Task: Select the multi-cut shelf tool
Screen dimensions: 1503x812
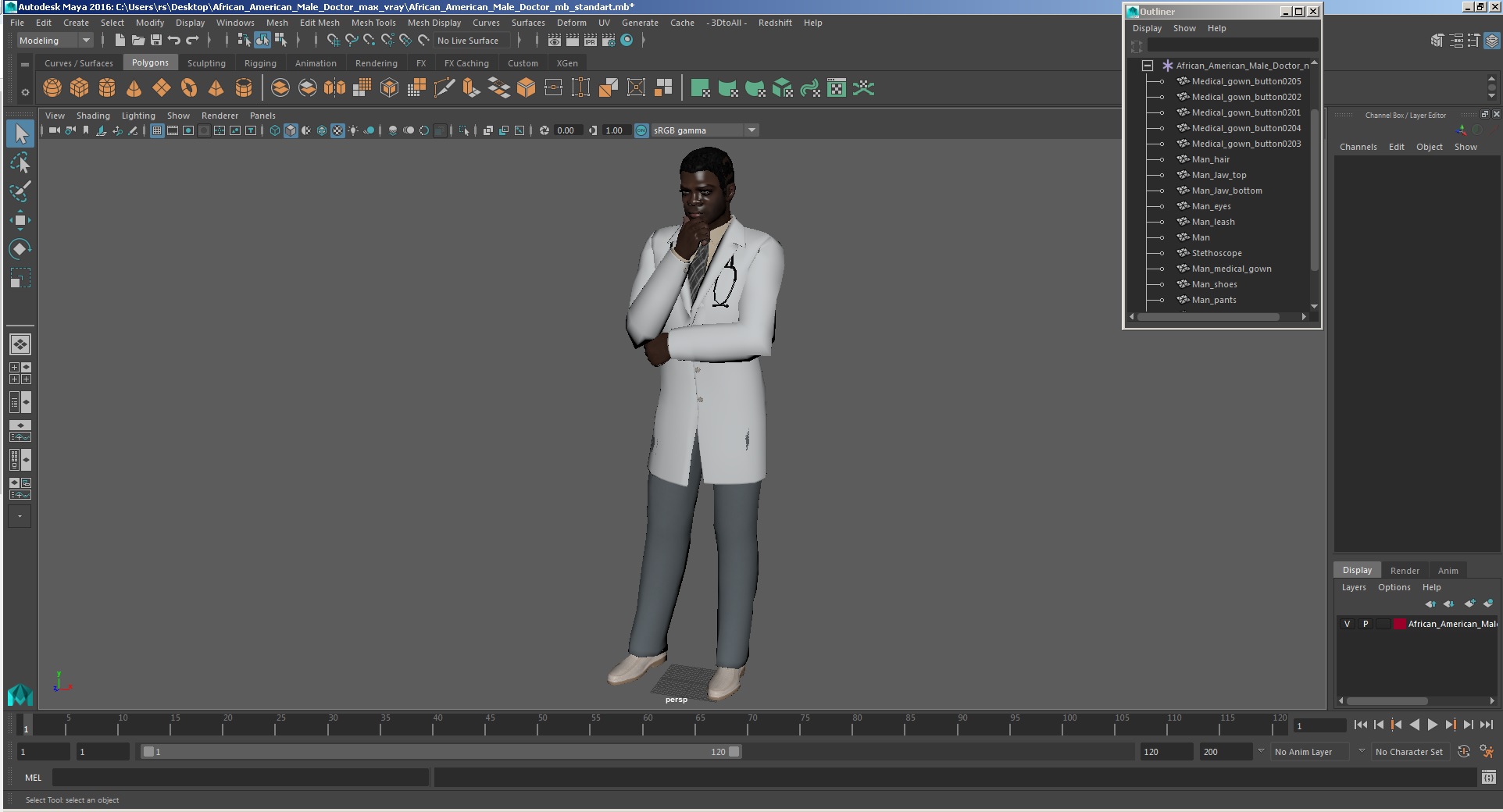Action: 444,88
